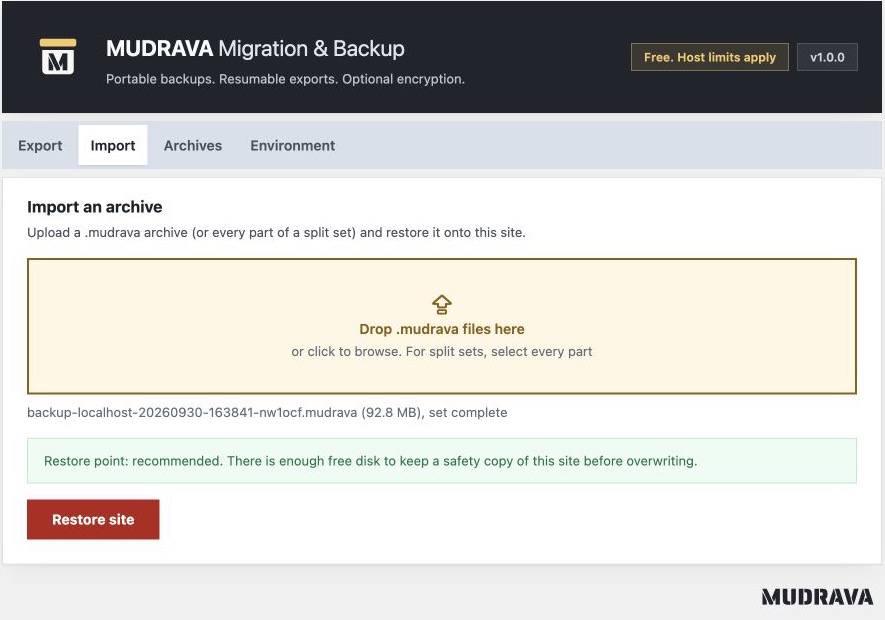
Task: Click the Restore point recommended notice
Action: pyautogui.click(x=442, y=461)
